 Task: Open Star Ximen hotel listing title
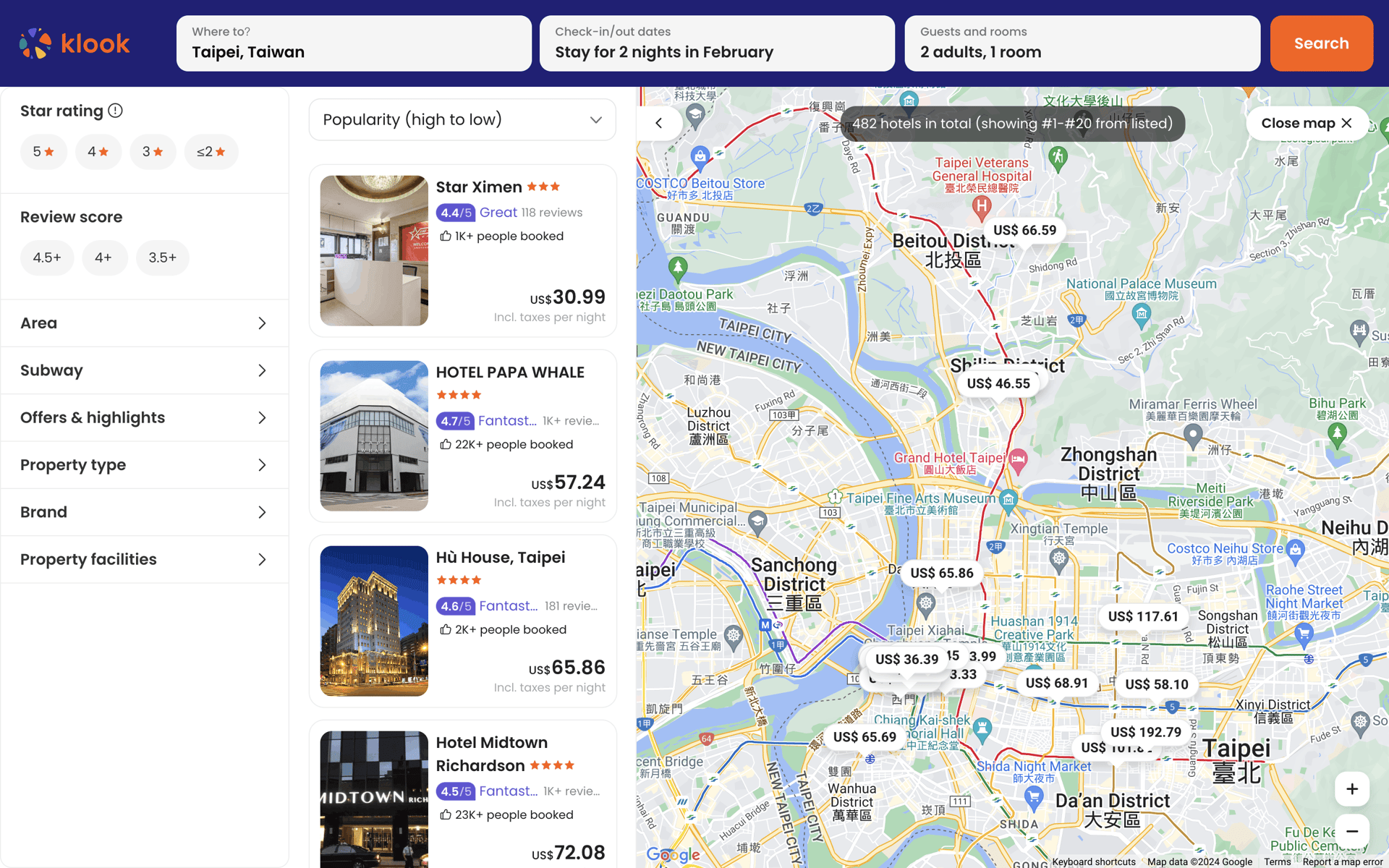point(479,187)
